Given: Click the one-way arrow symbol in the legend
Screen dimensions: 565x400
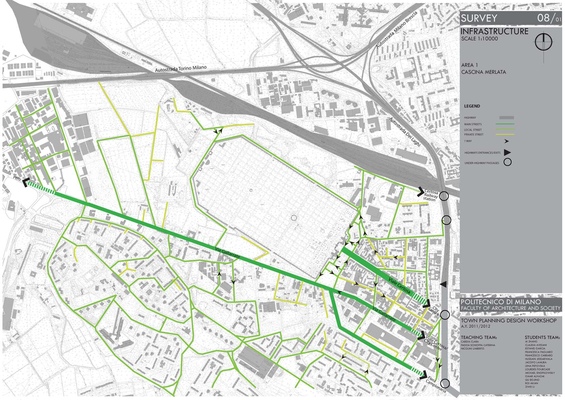Looking at the screenshot, I should (x=507, y=142).
